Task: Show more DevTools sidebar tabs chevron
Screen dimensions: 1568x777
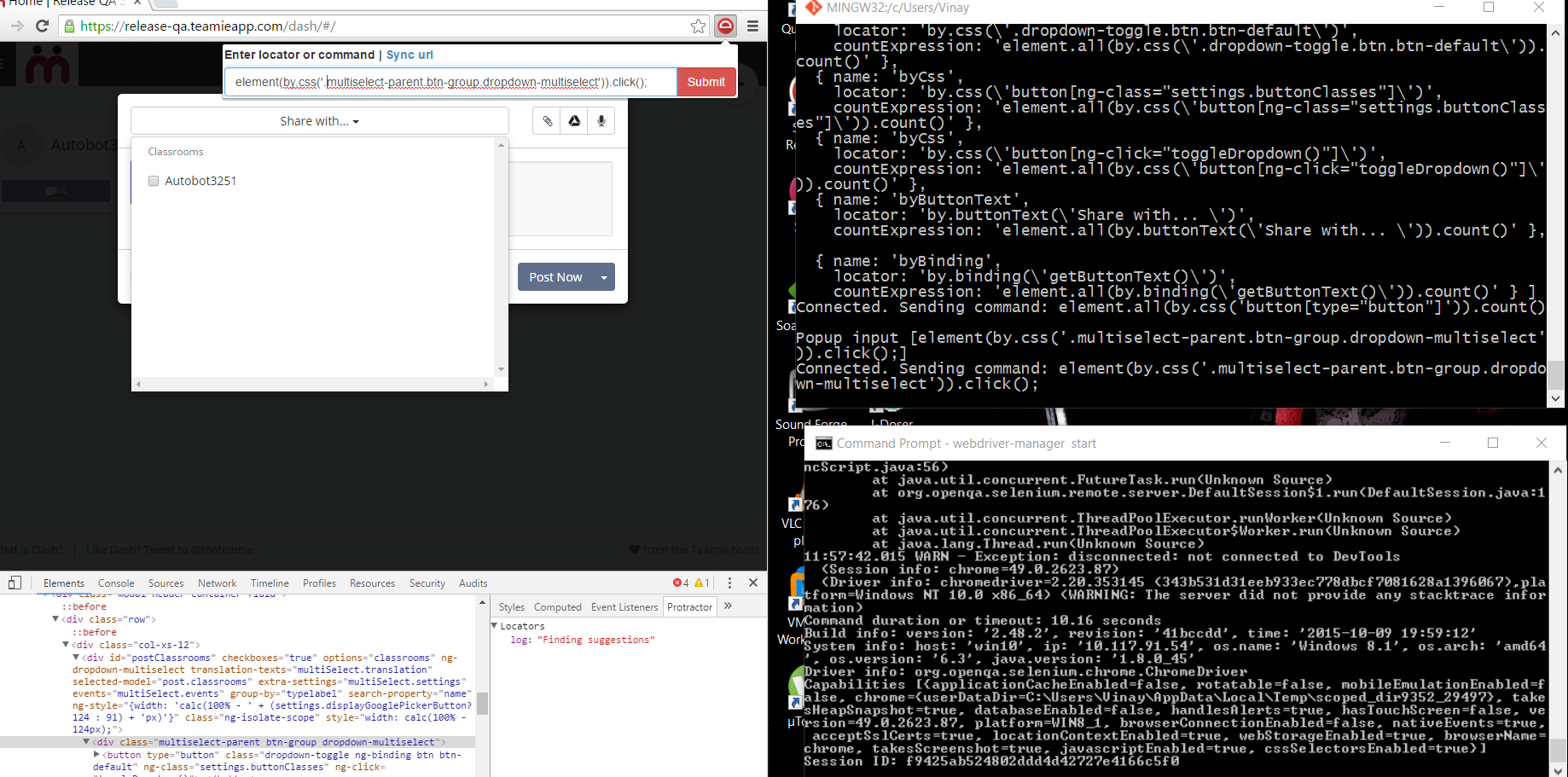Action: pyautogui.click(x=728, y=606)
